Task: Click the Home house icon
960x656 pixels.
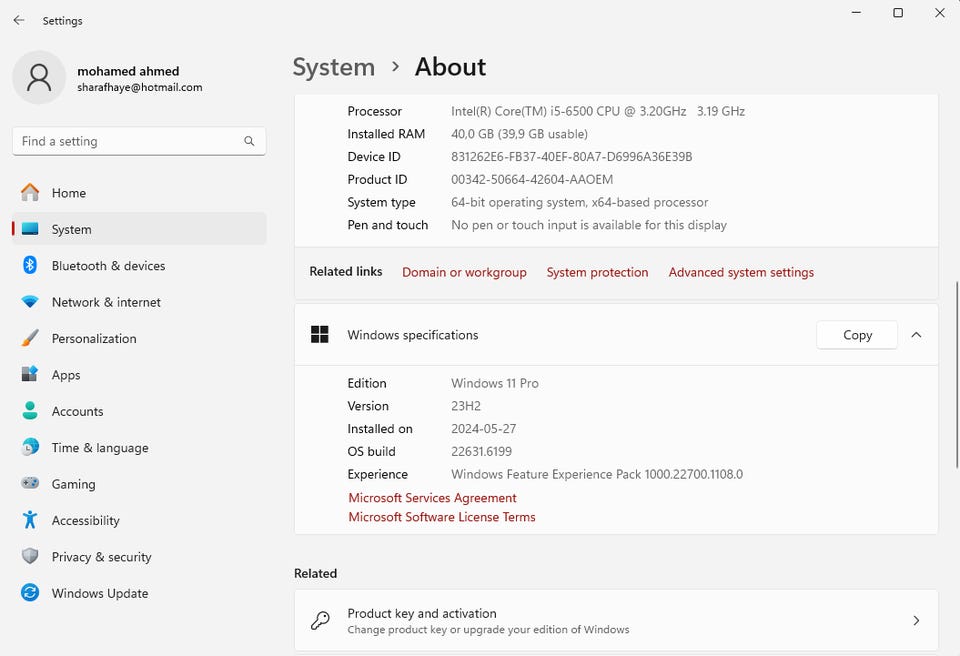Action: pos(29,192)
